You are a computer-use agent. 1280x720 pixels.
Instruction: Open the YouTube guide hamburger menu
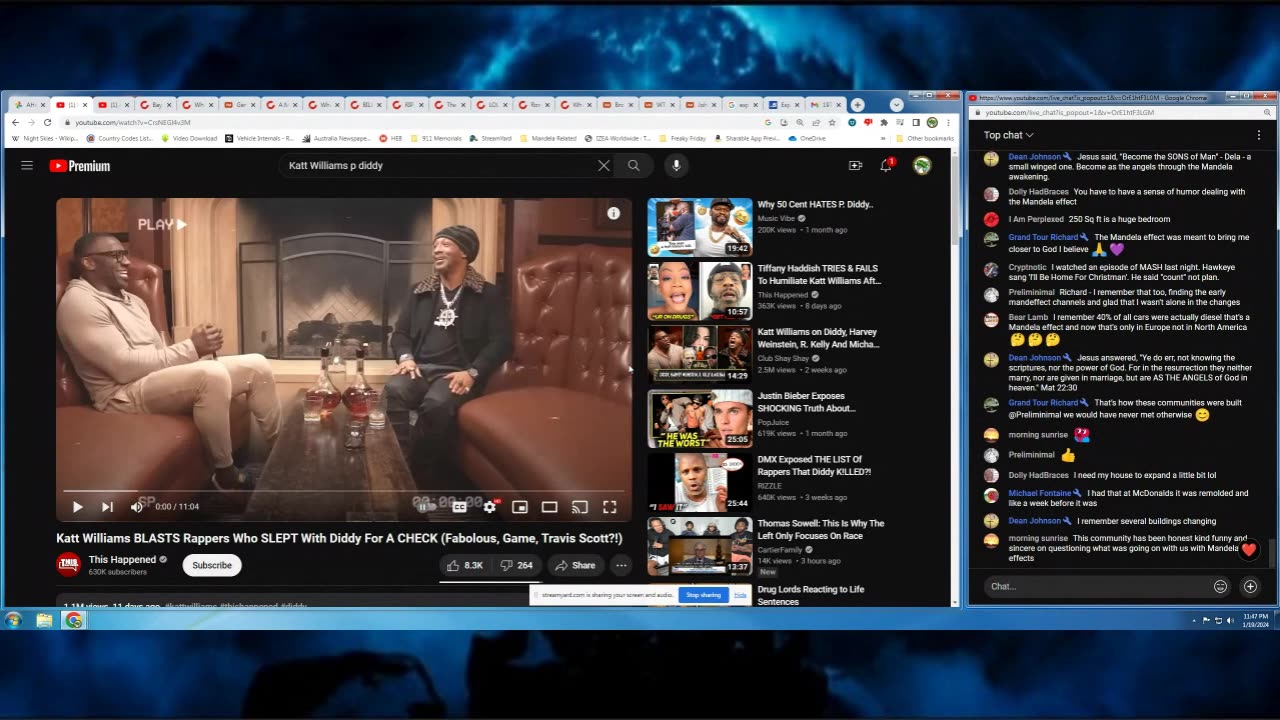[x=27, y=166]
